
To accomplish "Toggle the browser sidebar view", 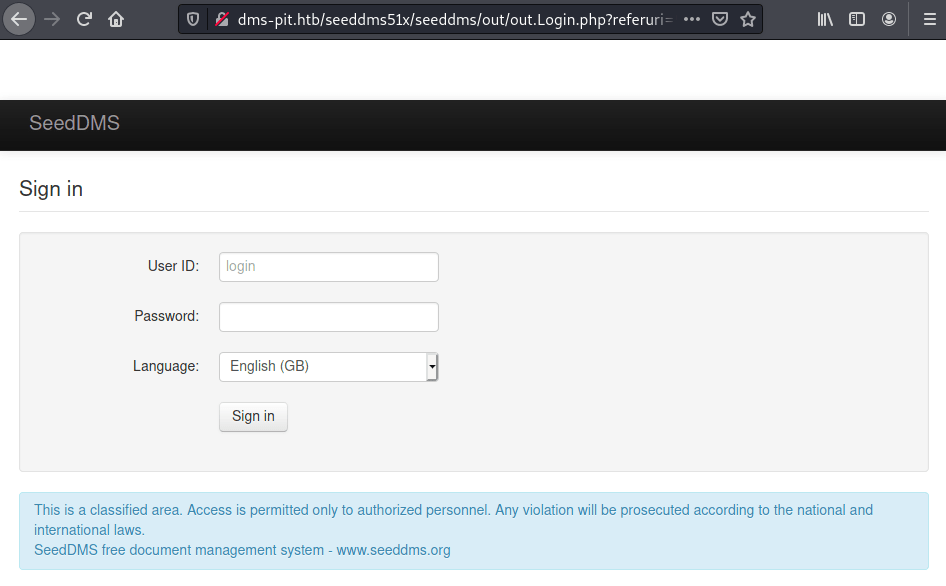I will [857, 19].
